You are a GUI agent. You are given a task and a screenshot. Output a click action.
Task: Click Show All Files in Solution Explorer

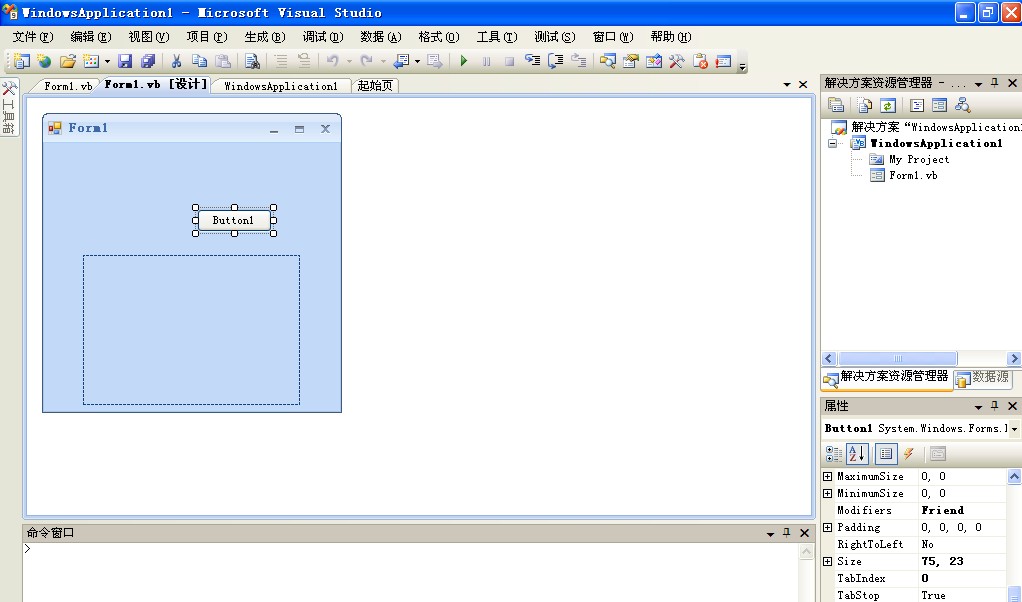(864, 105)
